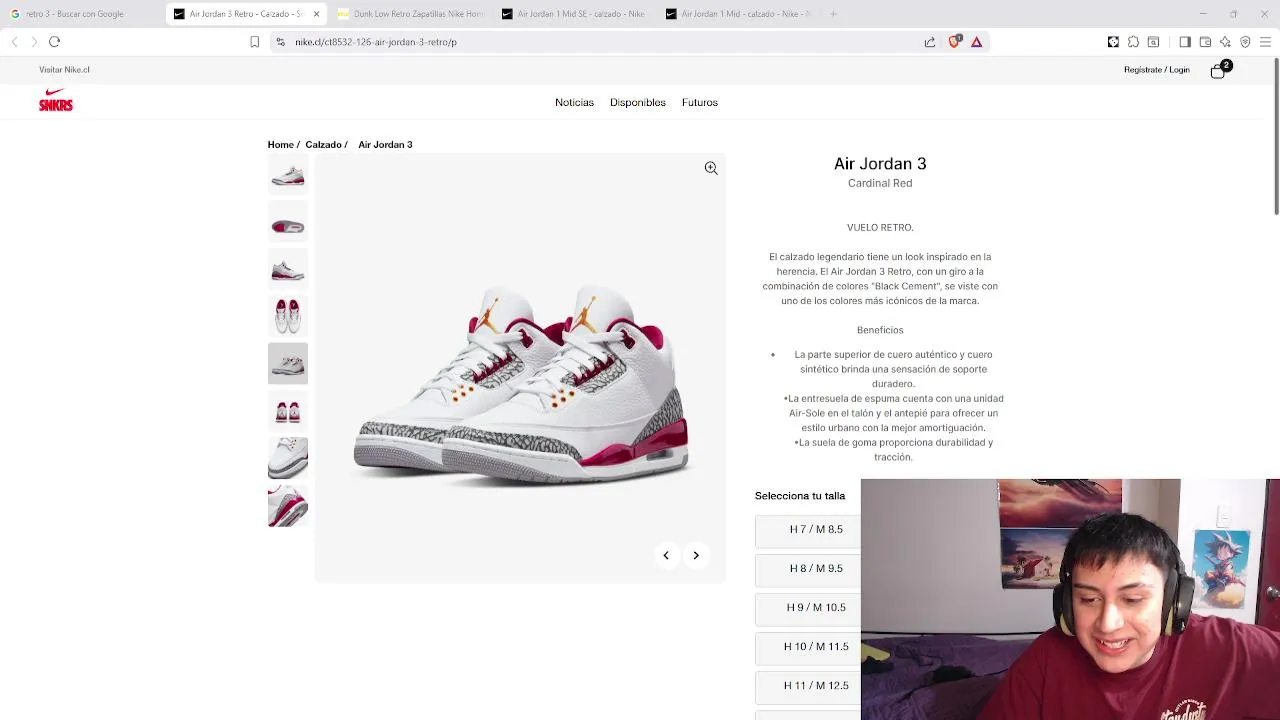Go back with the browser back arrow

tap(14, 42)
